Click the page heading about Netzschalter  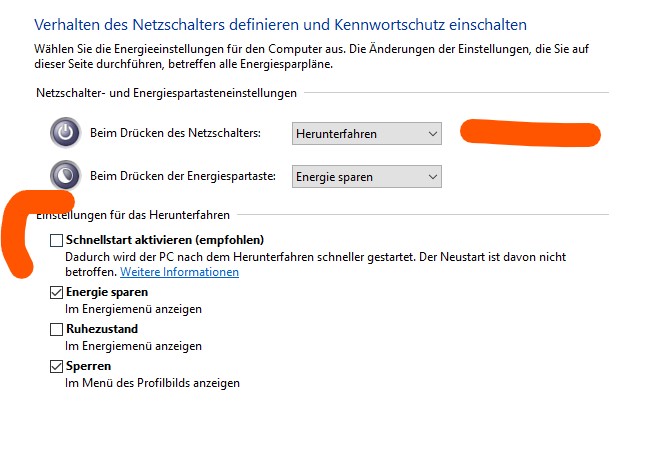pyautogui.click(x=280, y=24)
